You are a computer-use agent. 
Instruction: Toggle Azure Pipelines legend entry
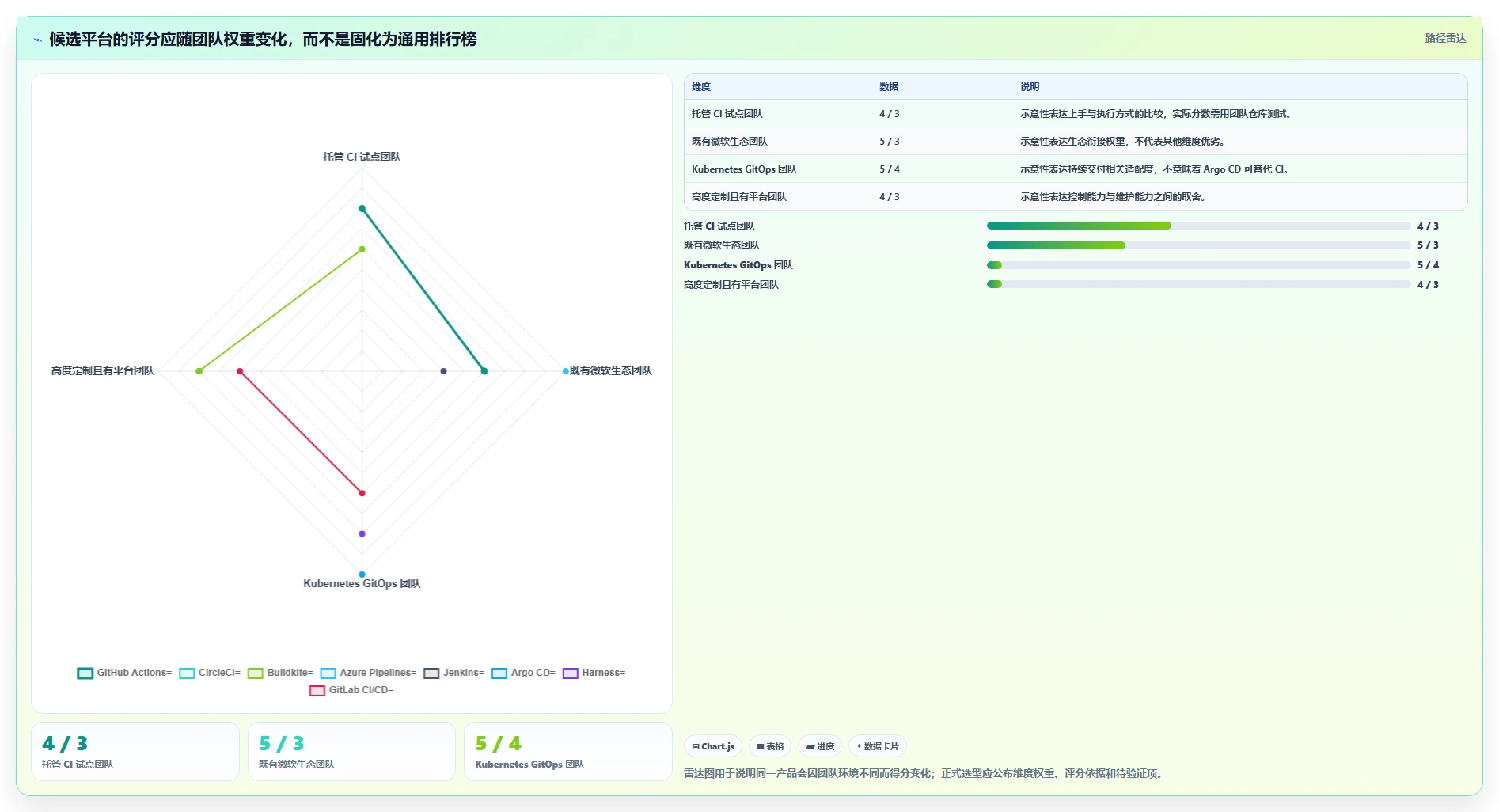(x=368, y=673)
